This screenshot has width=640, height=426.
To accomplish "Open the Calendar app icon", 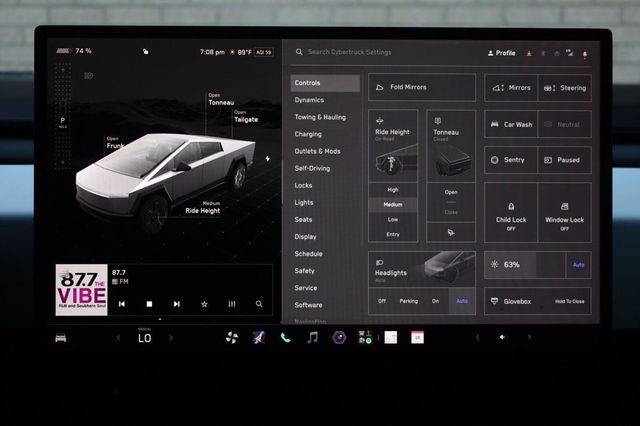I will [417, 337].
